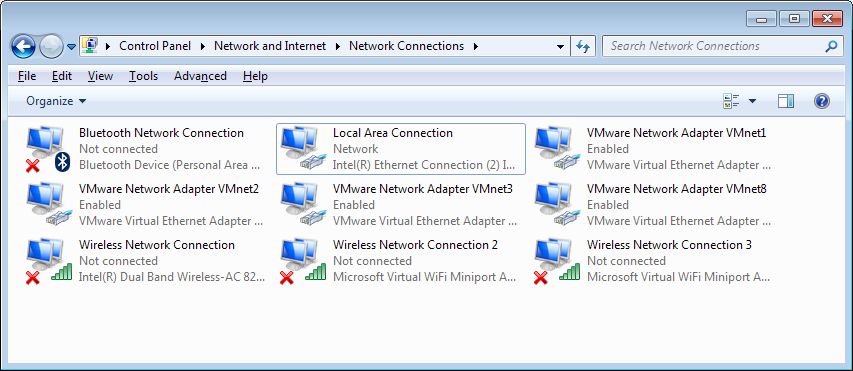Click the Refresh button beside the address bar
Screen dimensions: 853x371
(x=583, y=46)
